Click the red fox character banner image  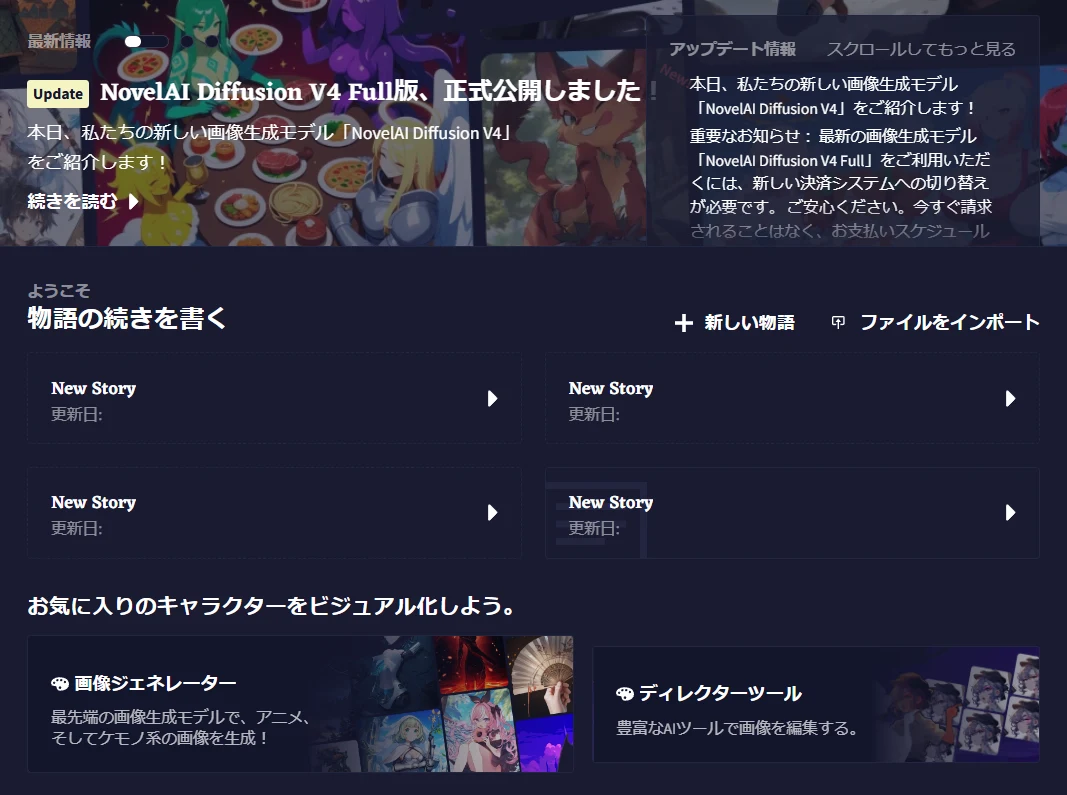[565, 150]
